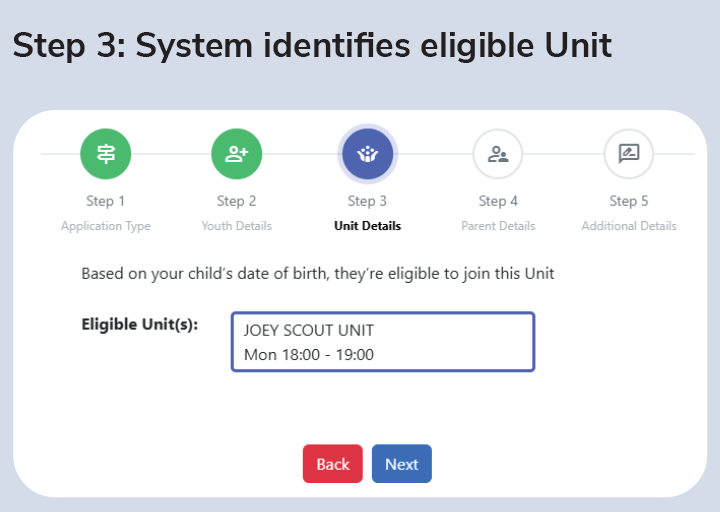Image resolution: width=720 pixels, height=512 pixels.
Task: Click the "Step 3" text label
Action: click(367, 201)
